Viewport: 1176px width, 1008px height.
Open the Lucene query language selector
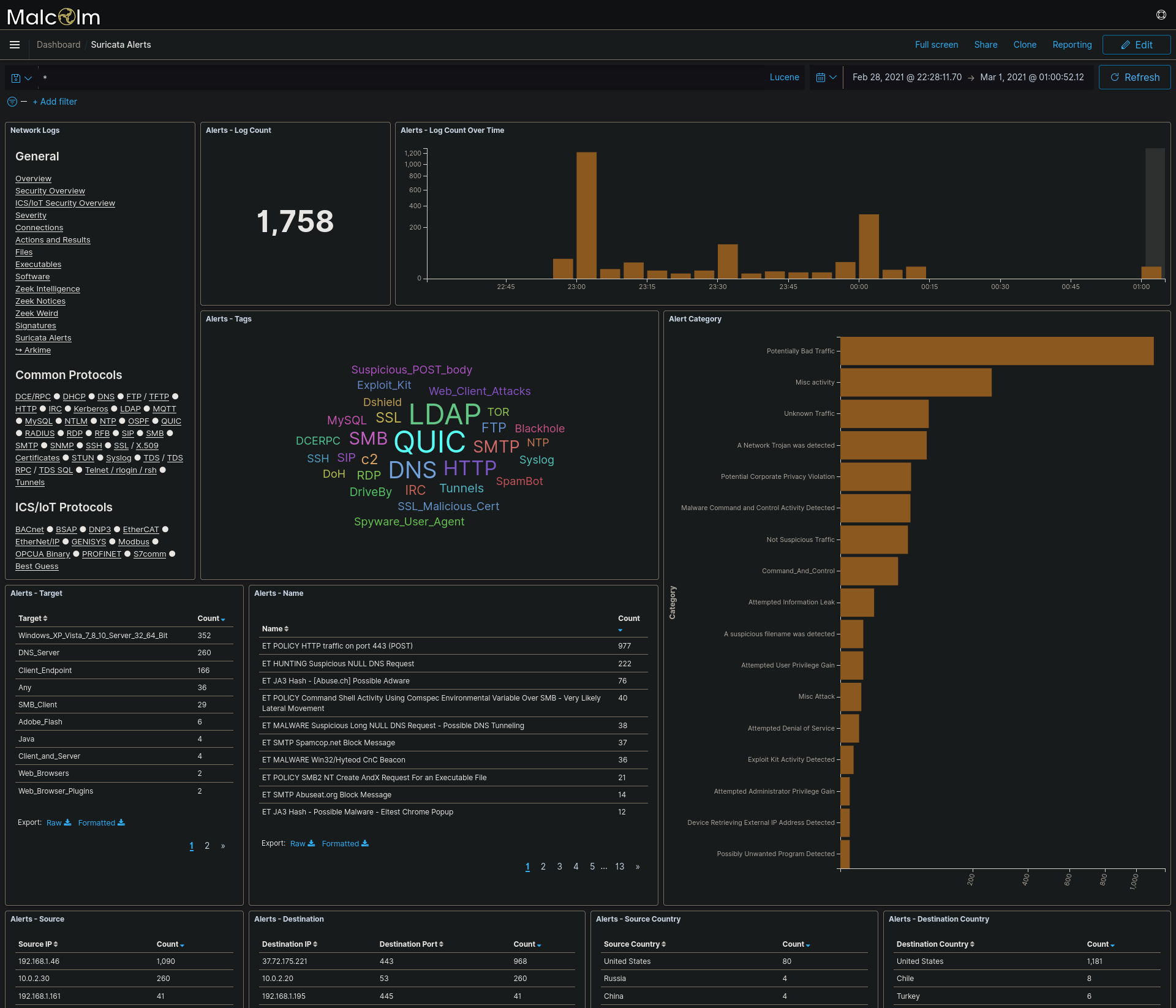click(x=784, y=77)
